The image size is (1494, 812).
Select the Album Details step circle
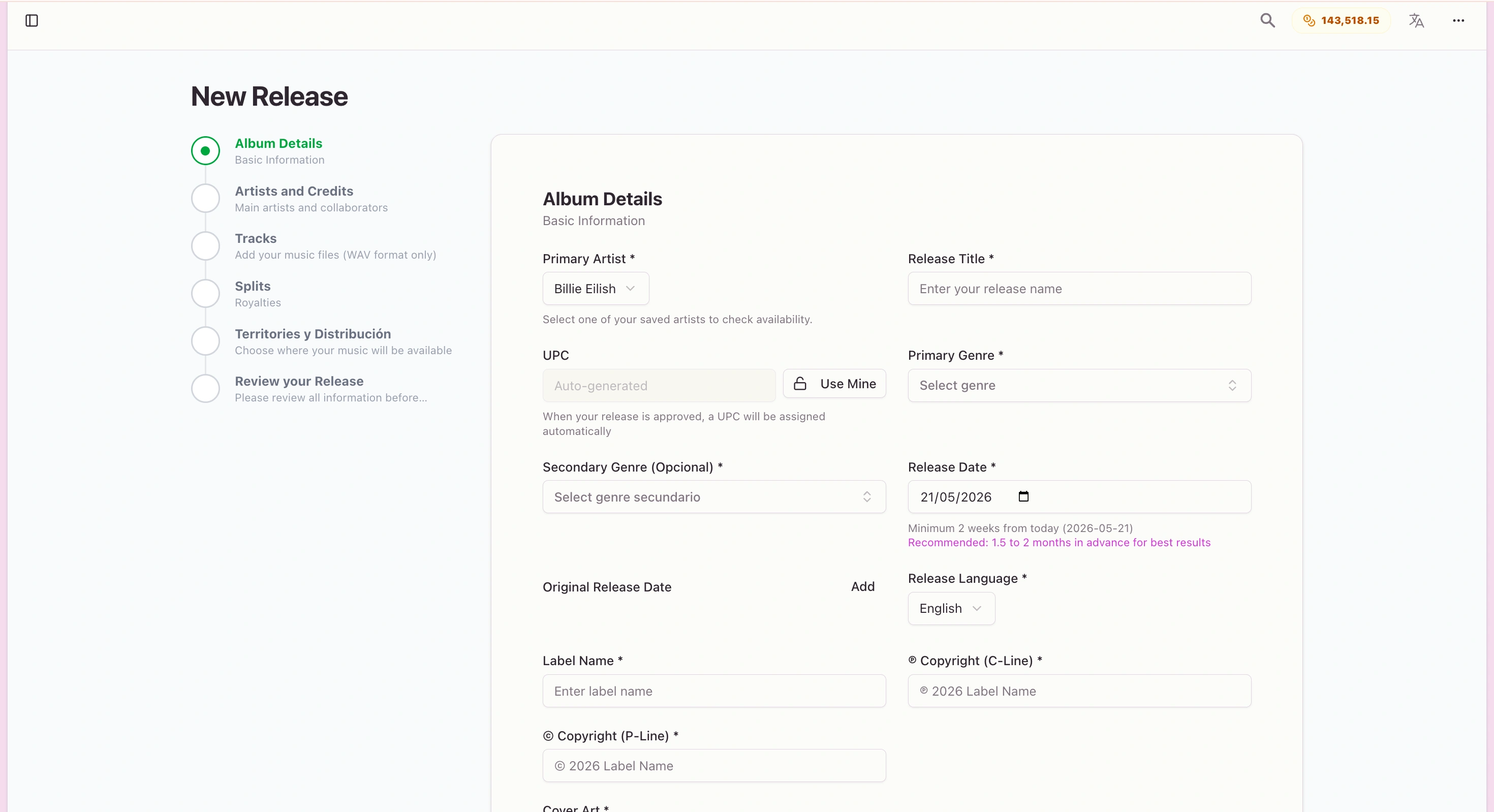[x=205, y=151]
